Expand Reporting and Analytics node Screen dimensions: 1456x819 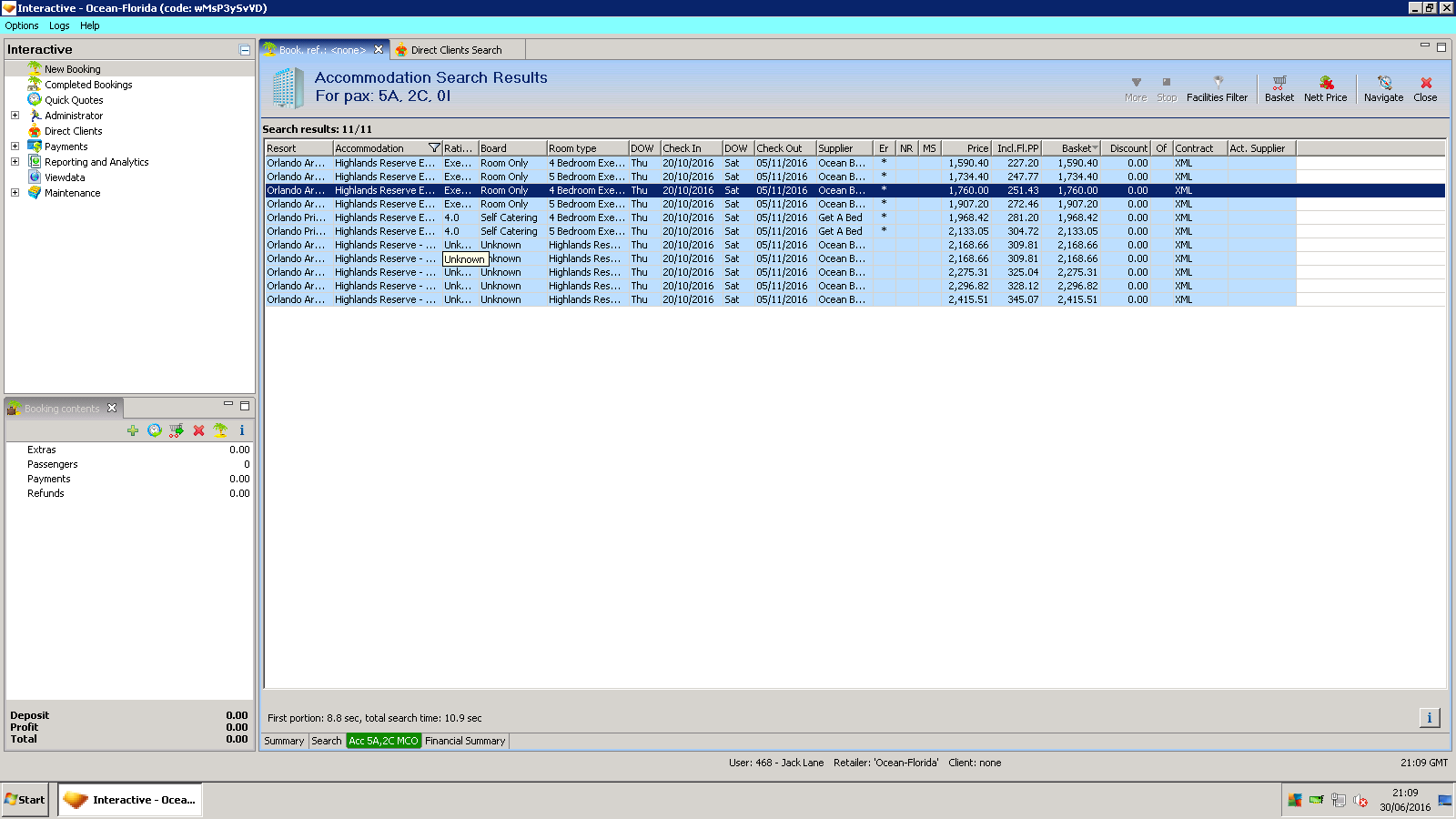[15, 162]
